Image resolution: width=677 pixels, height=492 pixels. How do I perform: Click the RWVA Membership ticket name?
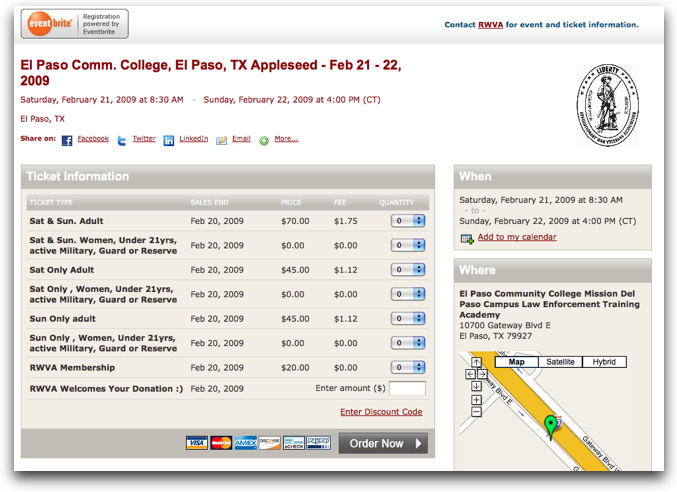[x=72, y=368]
